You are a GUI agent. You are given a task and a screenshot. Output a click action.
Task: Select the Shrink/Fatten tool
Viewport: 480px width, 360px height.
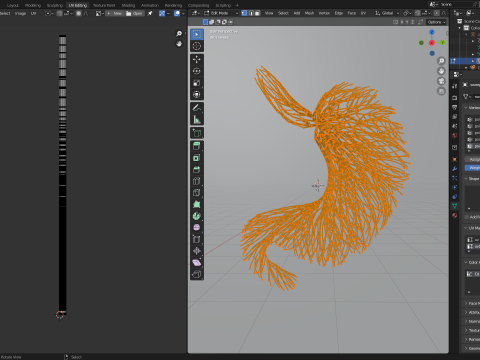pos(197,251)
